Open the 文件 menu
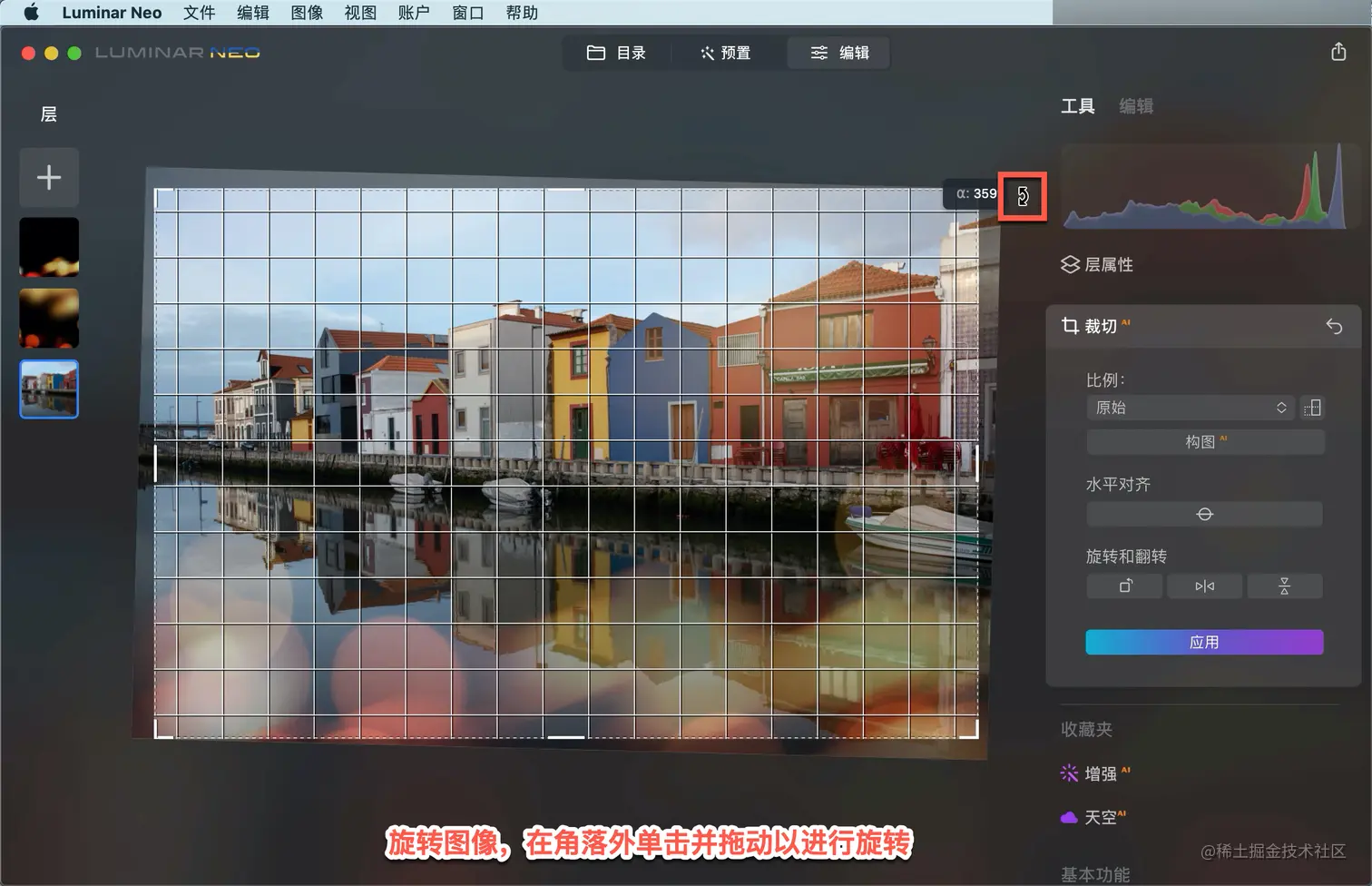 coord(199,13)
